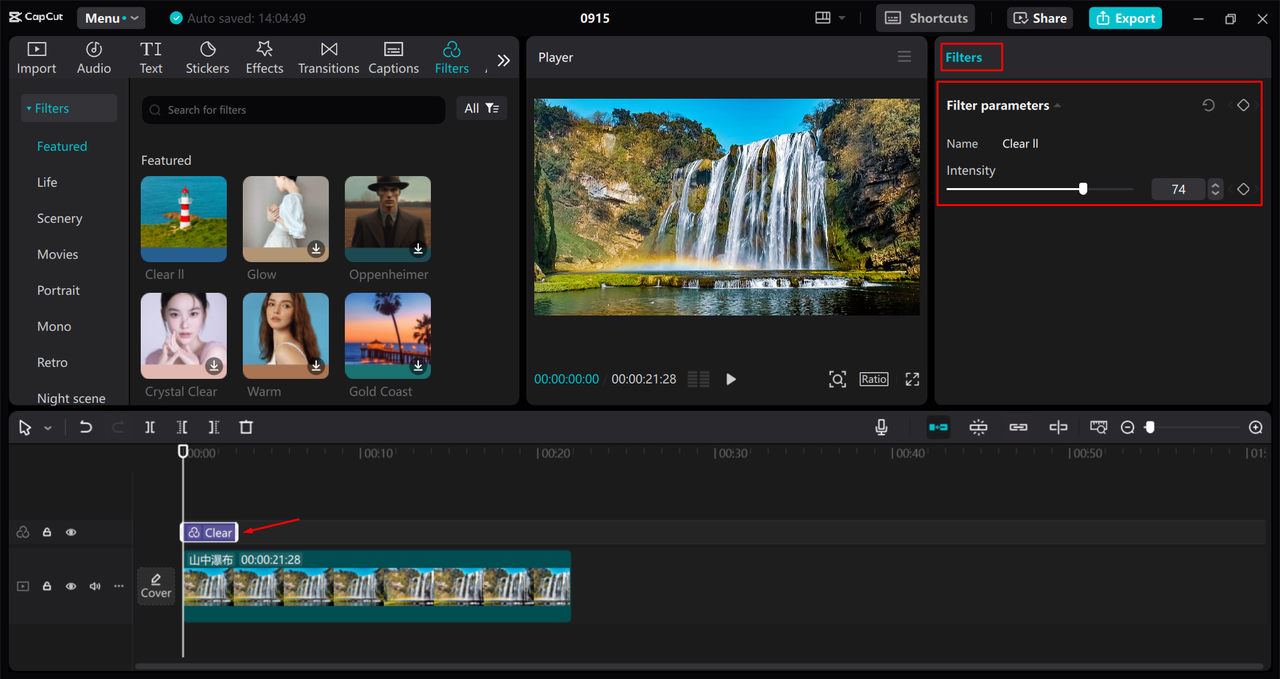Zoom out the timeline
This screenshot has height=679, width=1280.
[x=1127, y=427]
